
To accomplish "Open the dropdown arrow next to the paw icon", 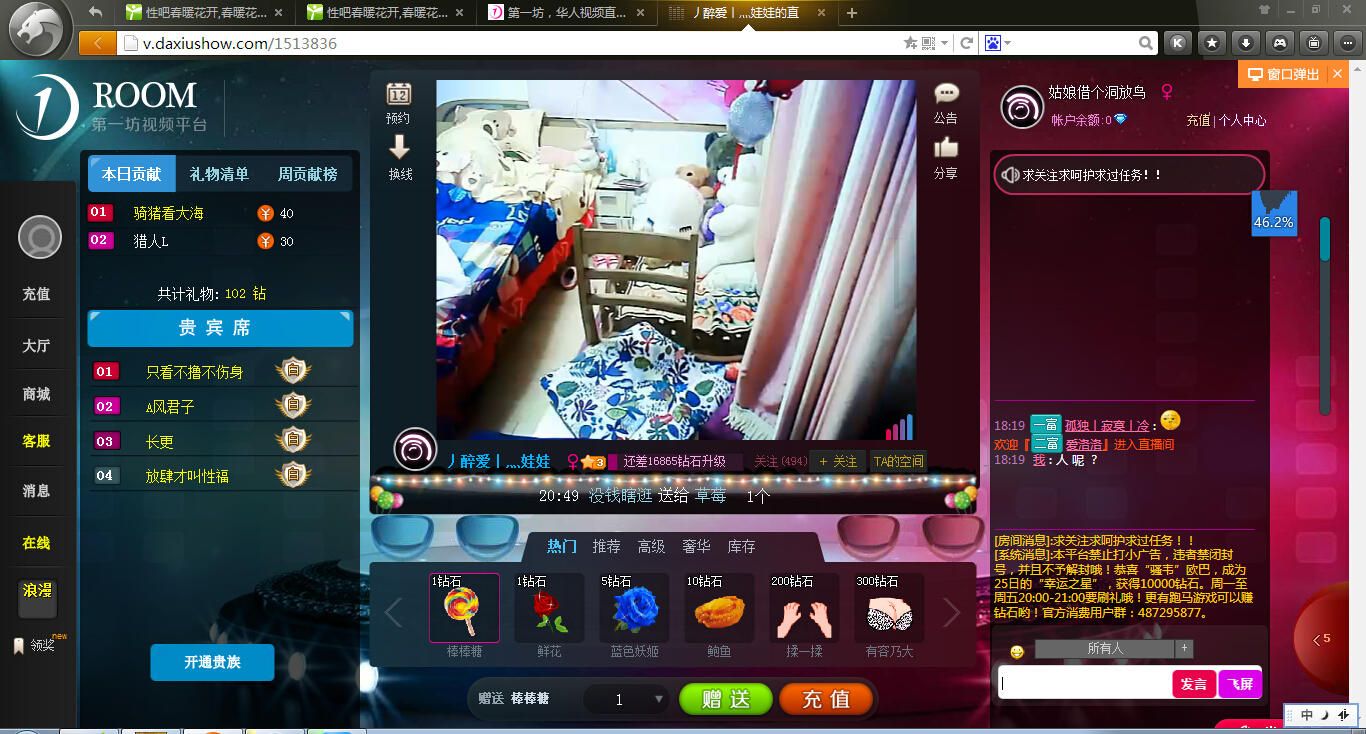I will (x=1008, y=43).
